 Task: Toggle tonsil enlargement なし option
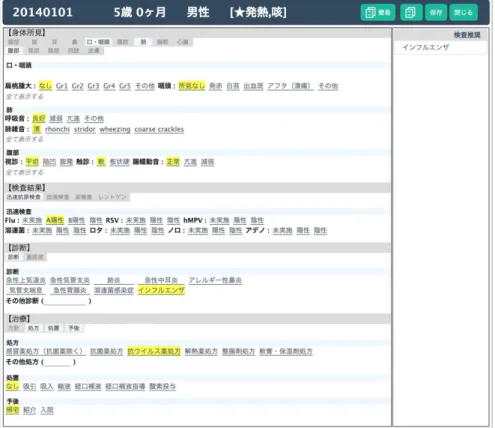pyautogui.click(x=45, y=86)
